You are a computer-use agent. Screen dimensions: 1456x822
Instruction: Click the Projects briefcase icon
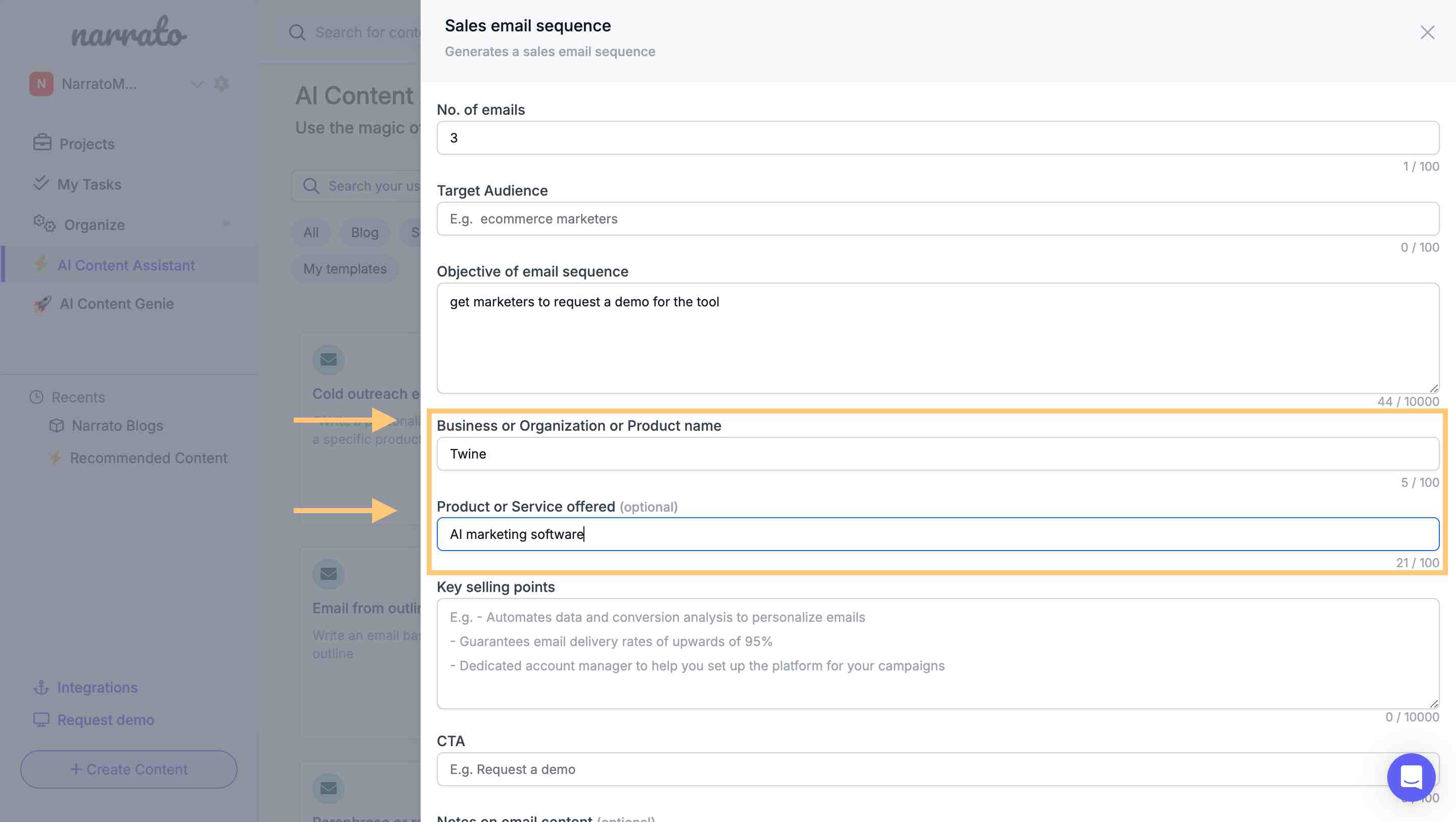coord(42,143)
